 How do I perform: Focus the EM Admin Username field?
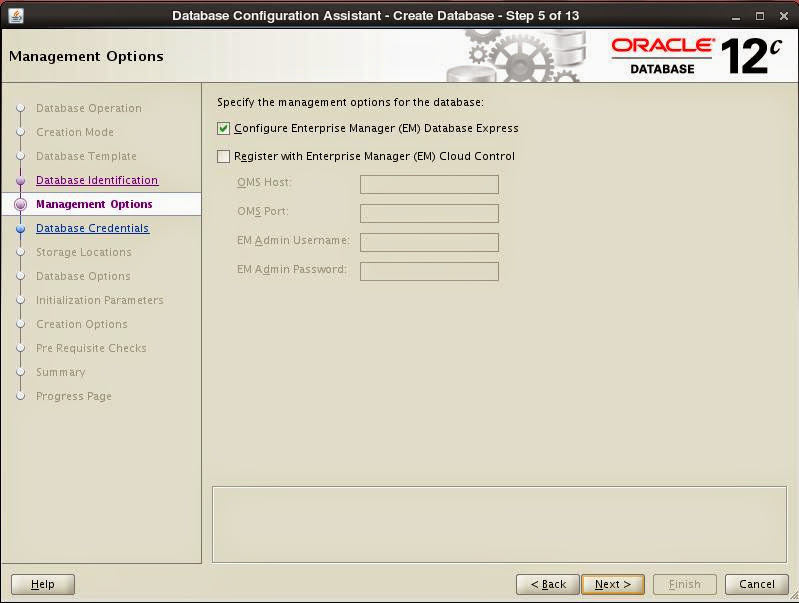point(429,243)
